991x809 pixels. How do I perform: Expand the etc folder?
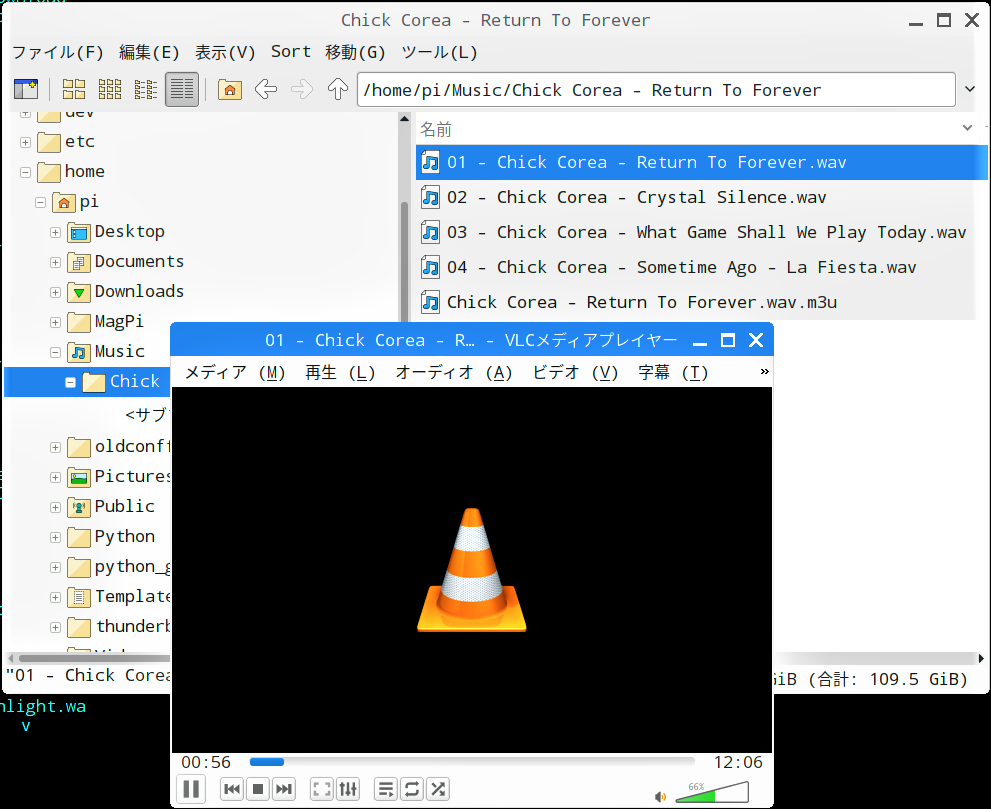(x=25, y=142)
